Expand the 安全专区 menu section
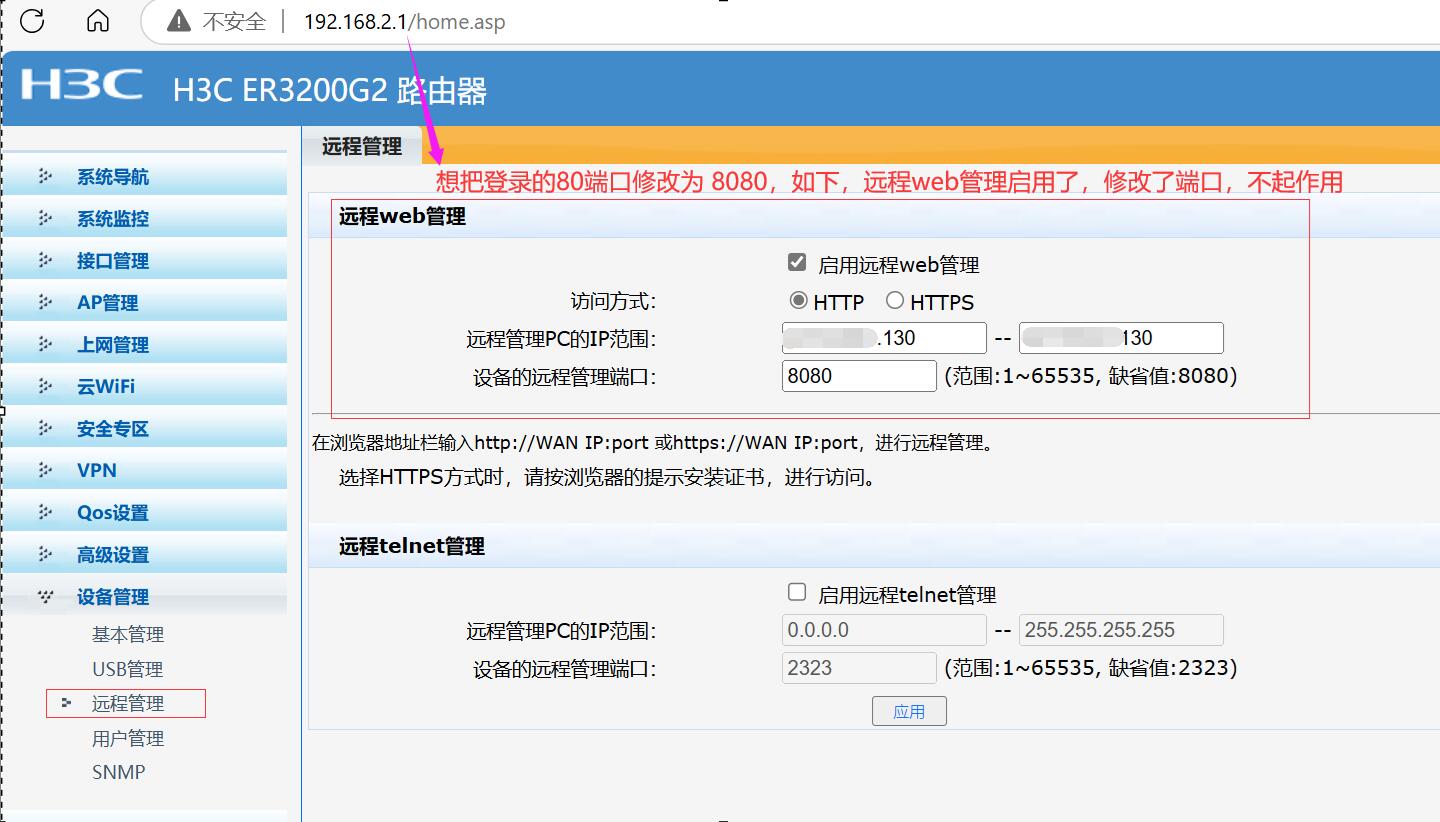This screenshot has height=822, width=1440. pos(145,429)
